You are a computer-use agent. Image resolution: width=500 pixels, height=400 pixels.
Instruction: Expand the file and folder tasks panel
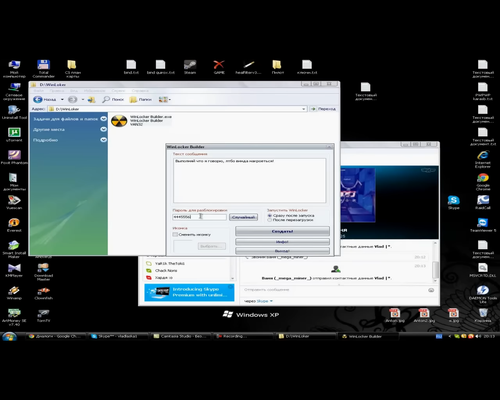tap(104, 119)
